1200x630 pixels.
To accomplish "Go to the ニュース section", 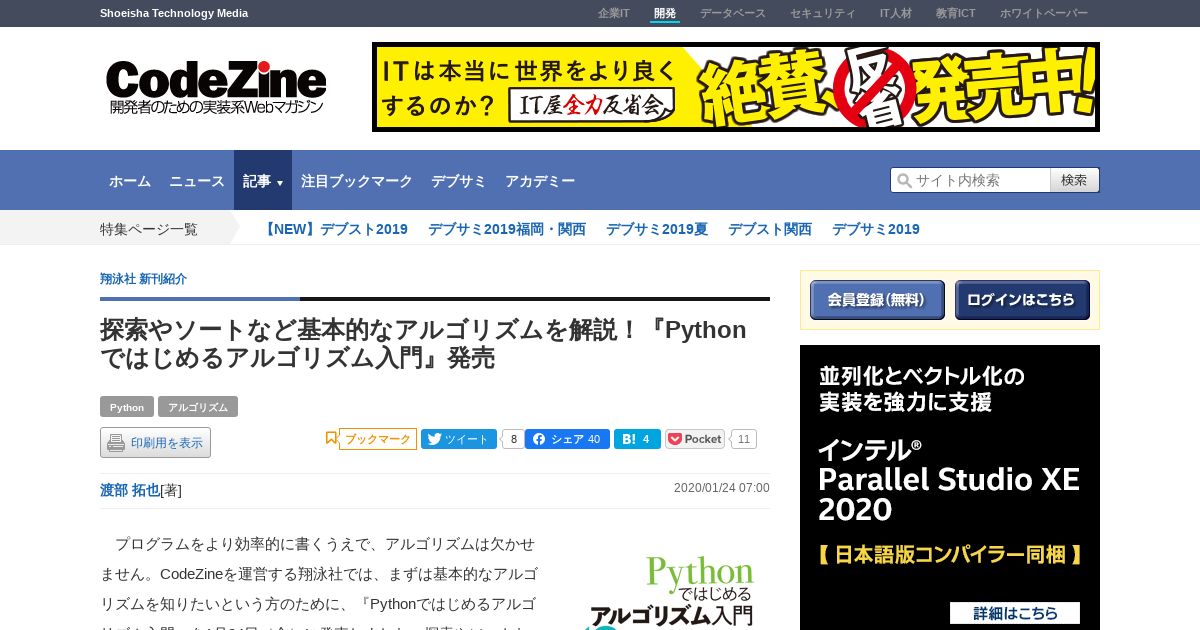I will (x=197, y=181).
